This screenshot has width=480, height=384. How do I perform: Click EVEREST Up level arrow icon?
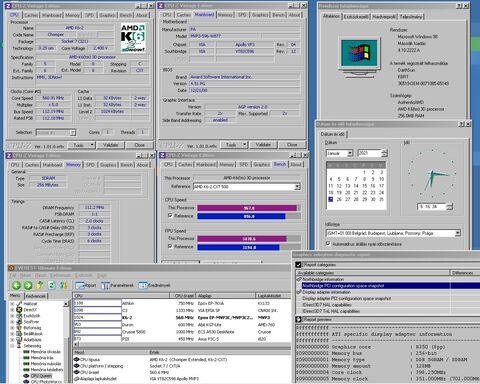(40, 285)
